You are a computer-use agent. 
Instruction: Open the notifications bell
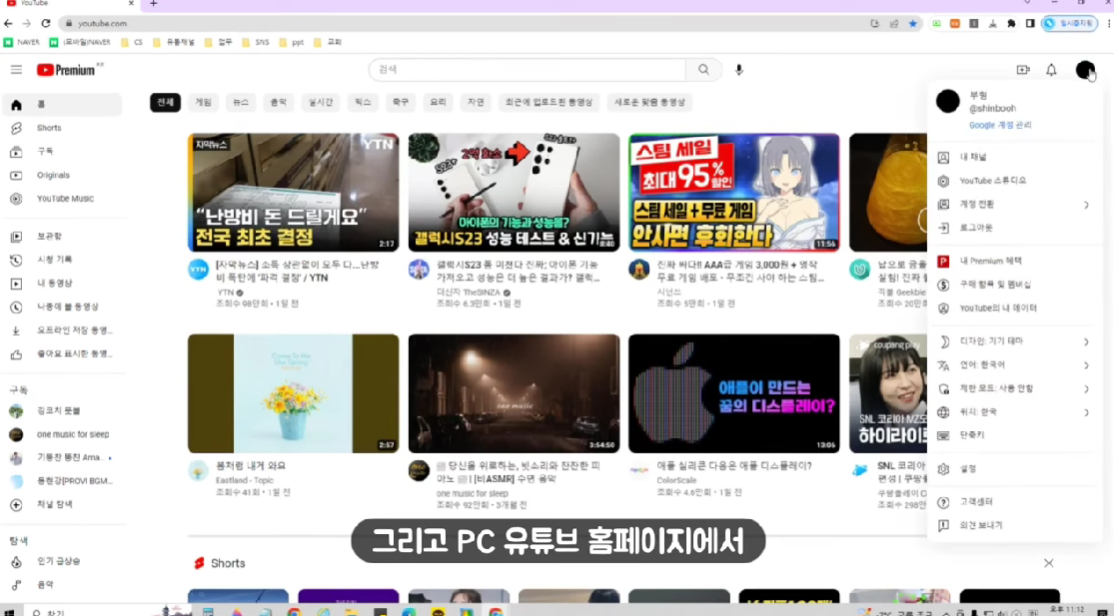coord(1051,70)
